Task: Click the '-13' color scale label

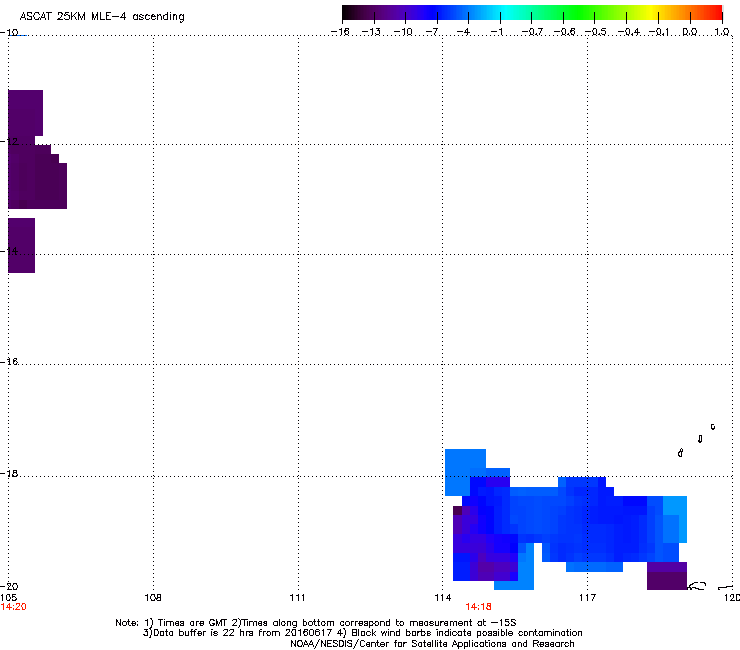Action: point(371,32)
